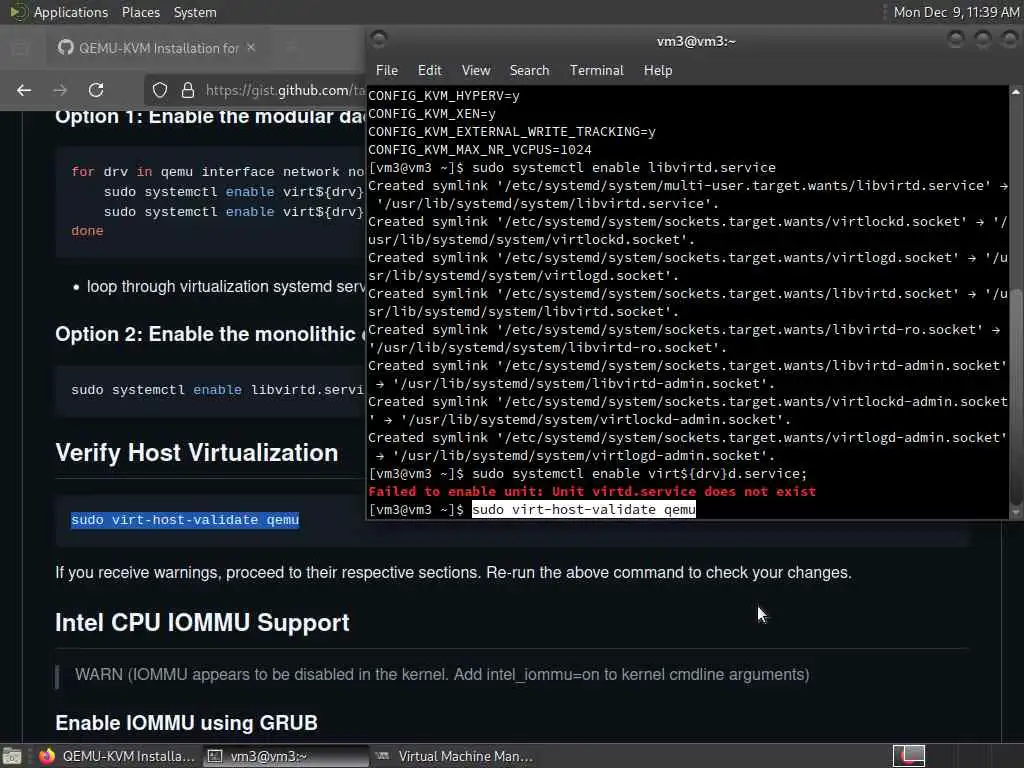Click the red Failed to enable unit error line
The width and height of the screenshot is (1024, 768).
pyautogui.click(x=592, y=491)
